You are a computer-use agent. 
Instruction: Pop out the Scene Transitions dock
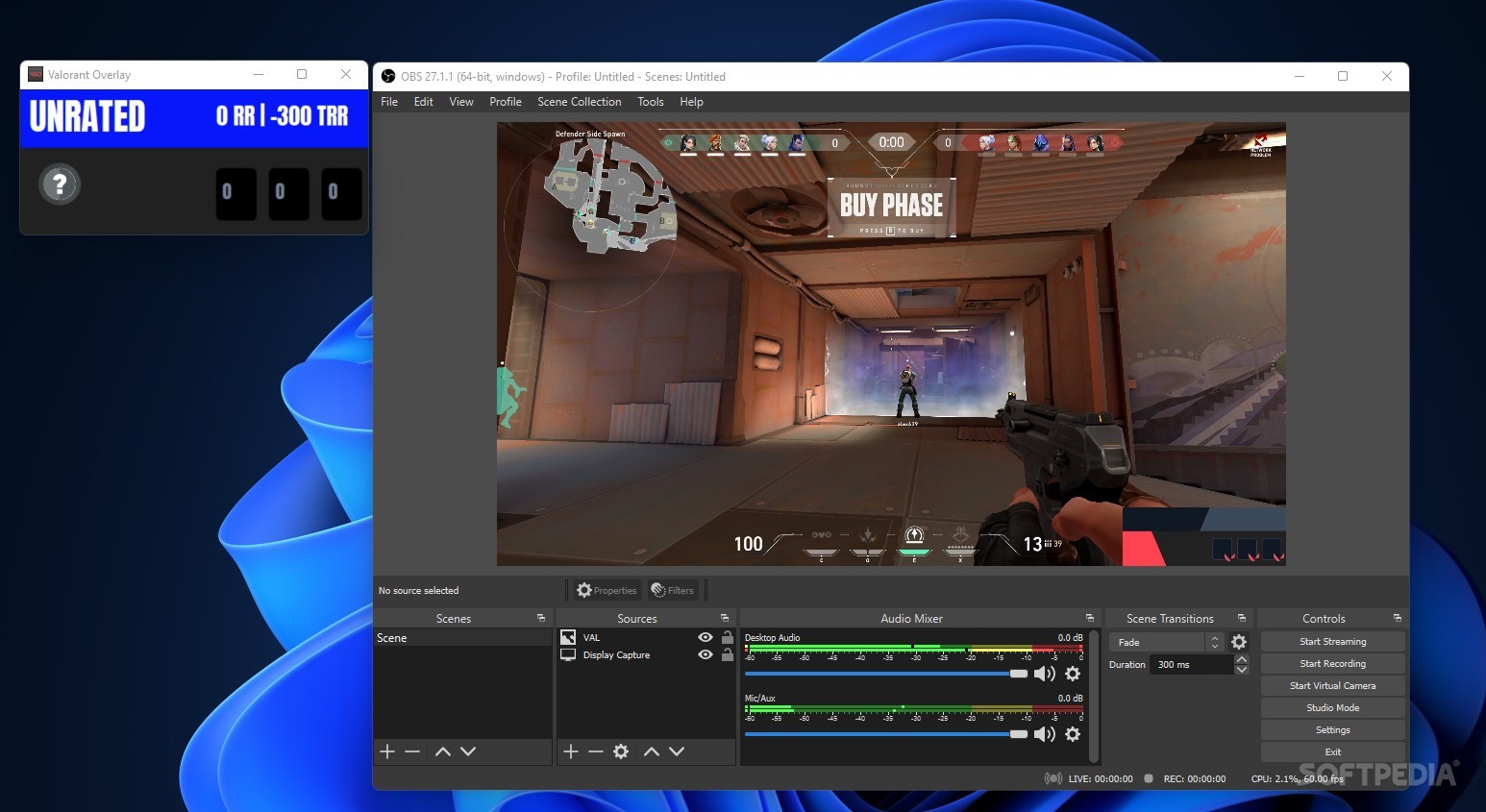pyautogui.click(x=1242, y=618)
